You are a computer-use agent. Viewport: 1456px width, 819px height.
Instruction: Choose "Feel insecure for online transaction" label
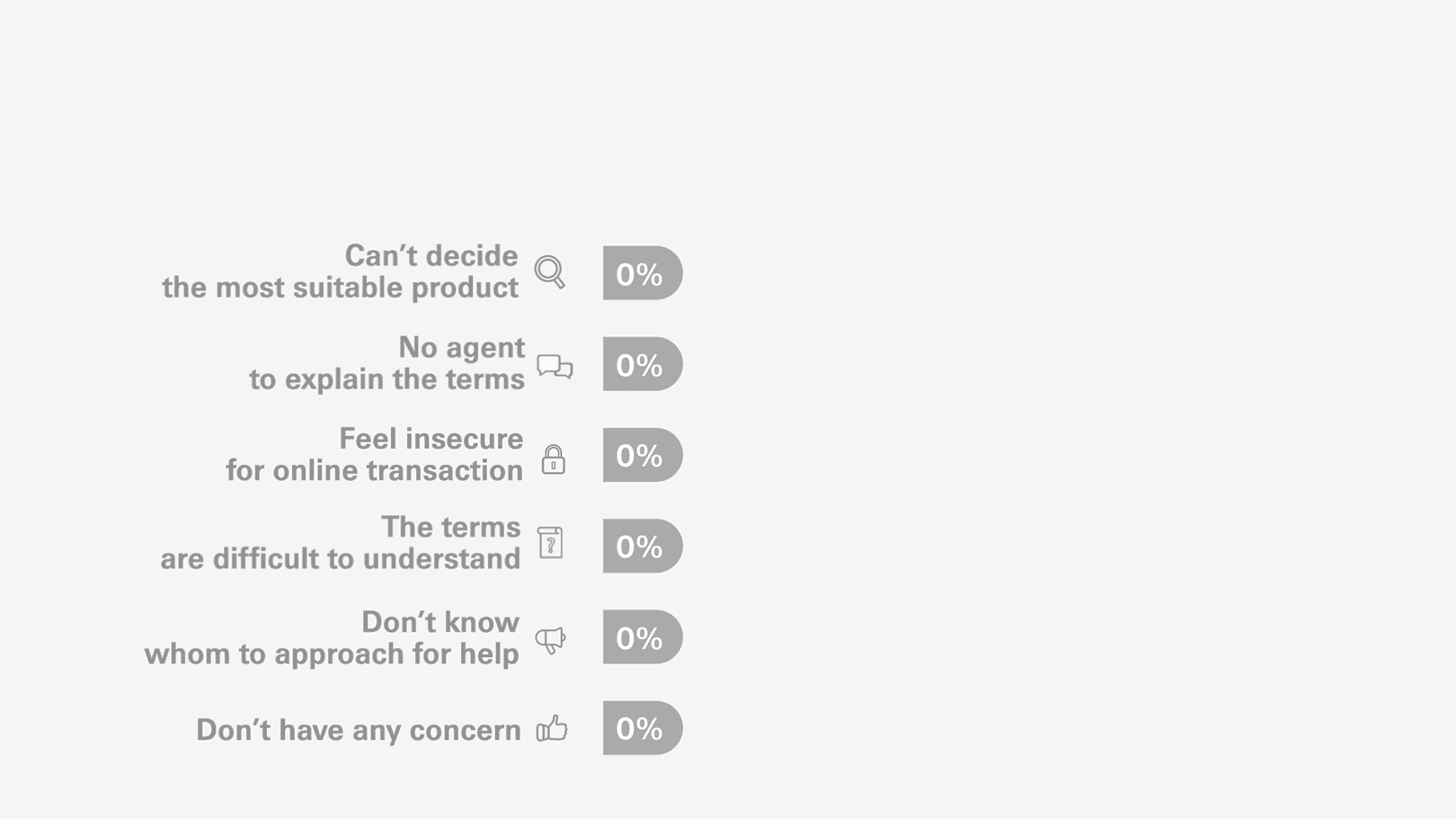(x=374, y=455)
